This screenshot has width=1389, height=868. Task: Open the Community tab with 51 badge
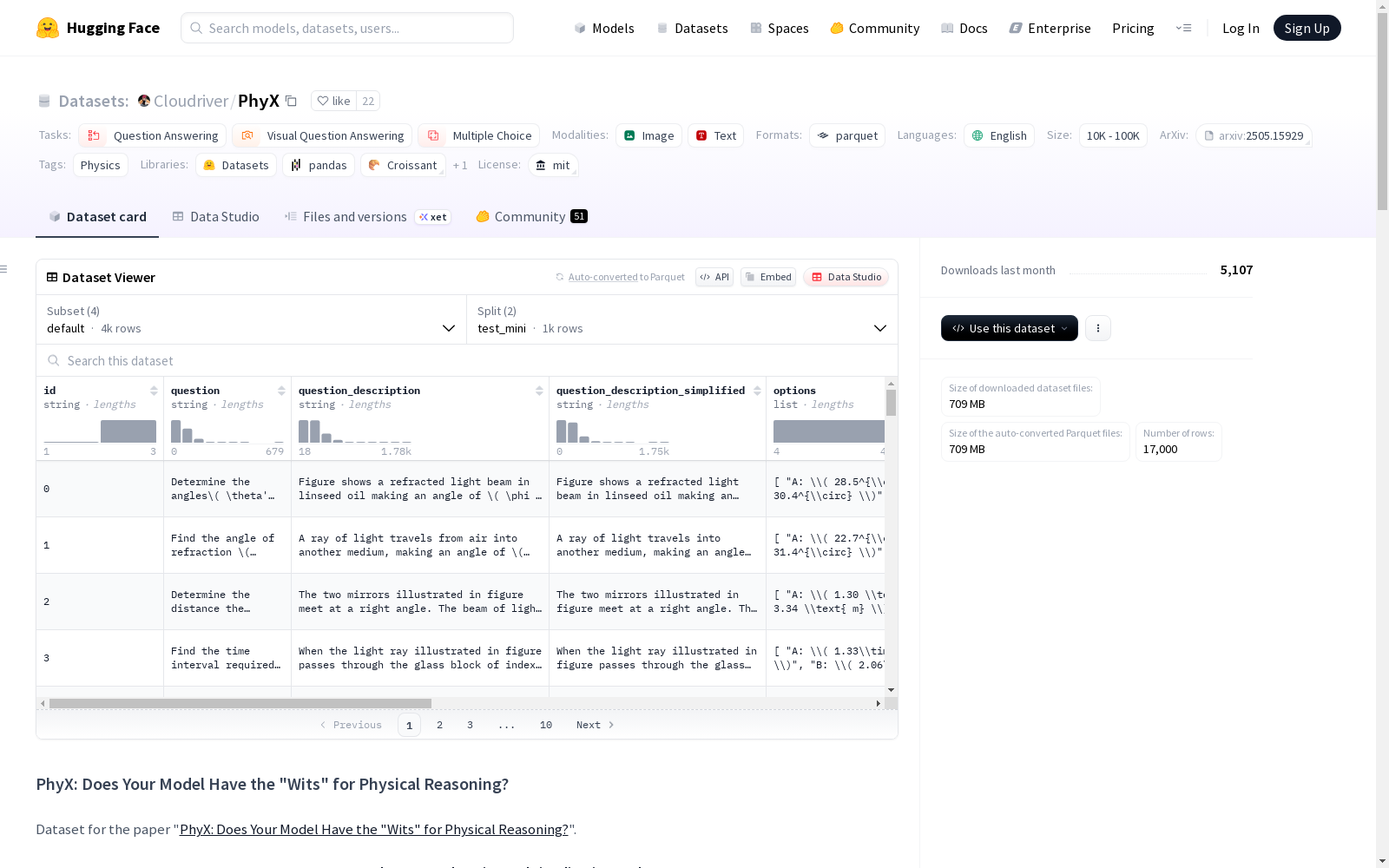pos(531,217)
